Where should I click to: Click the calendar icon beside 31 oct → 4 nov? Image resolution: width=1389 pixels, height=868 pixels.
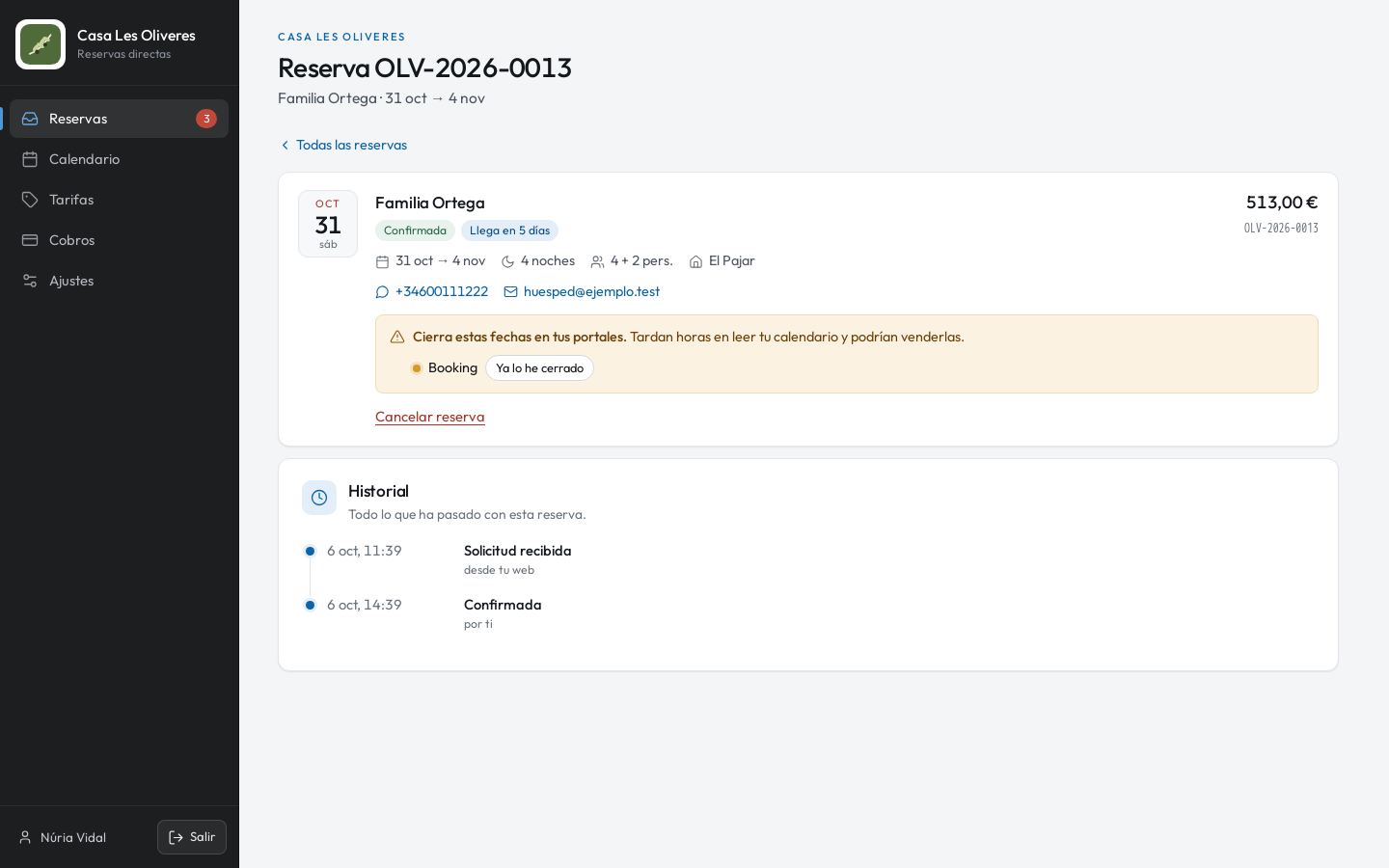tap(382, 261)
